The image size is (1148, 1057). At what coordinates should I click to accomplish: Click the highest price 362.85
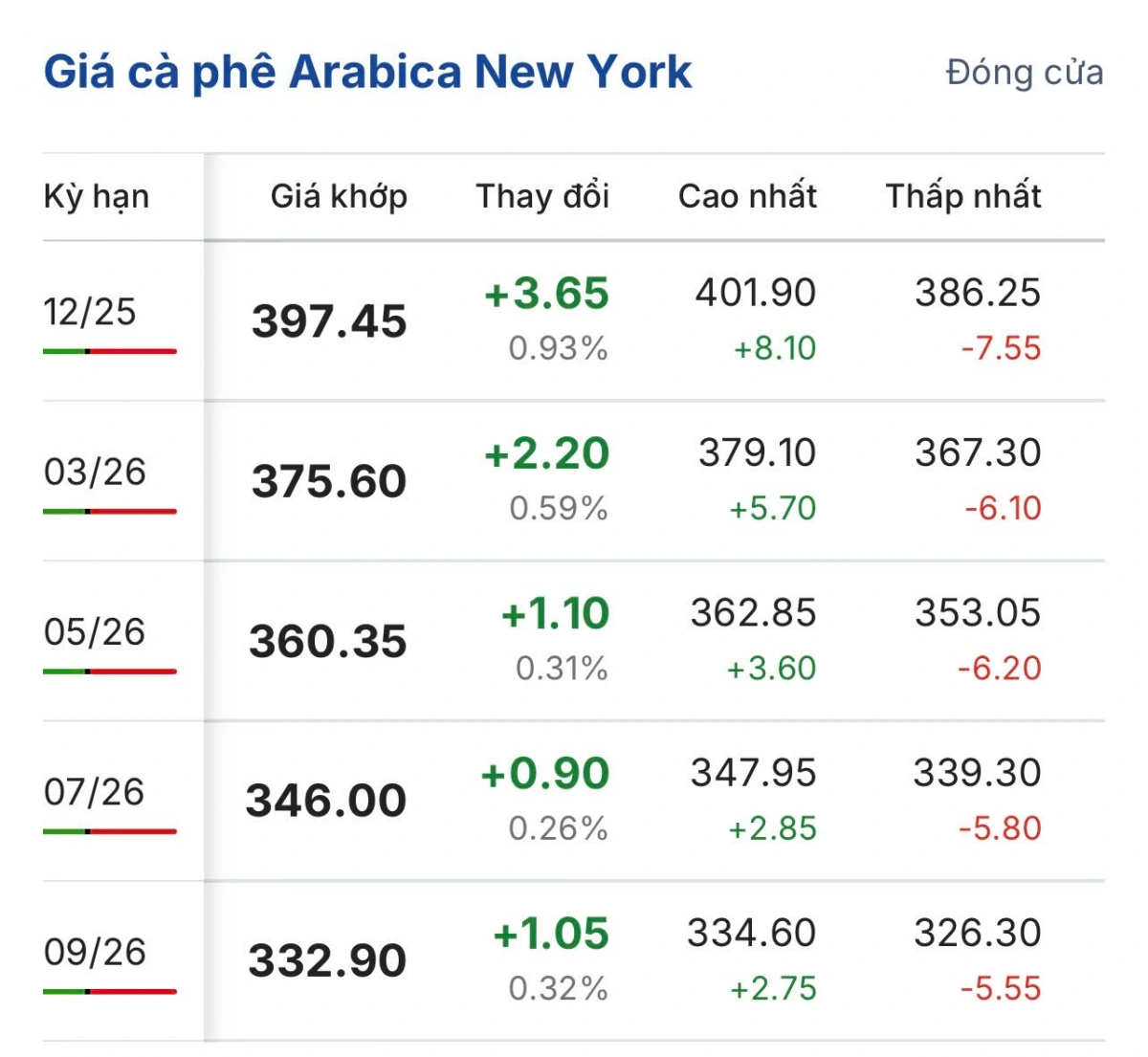click(x=753, y=613)
